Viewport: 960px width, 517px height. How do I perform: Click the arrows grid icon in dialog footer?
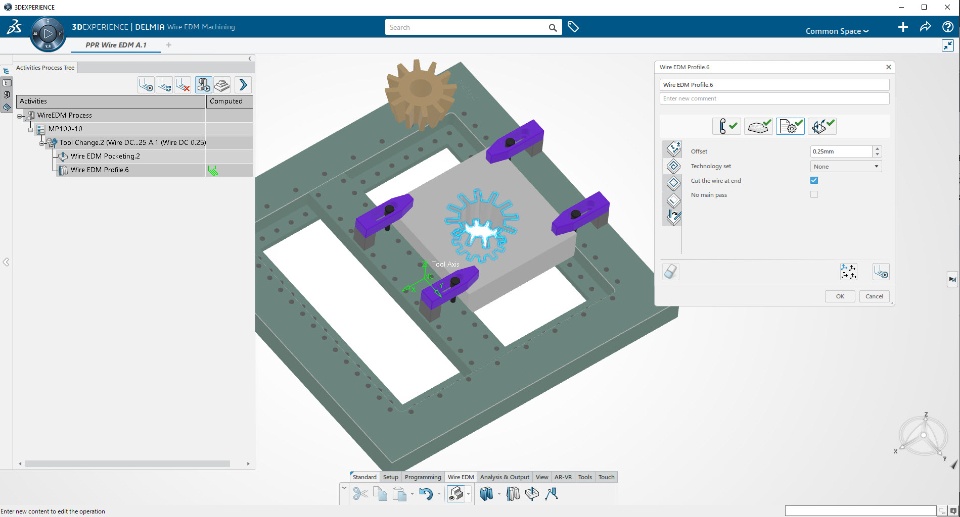point(849,271)
